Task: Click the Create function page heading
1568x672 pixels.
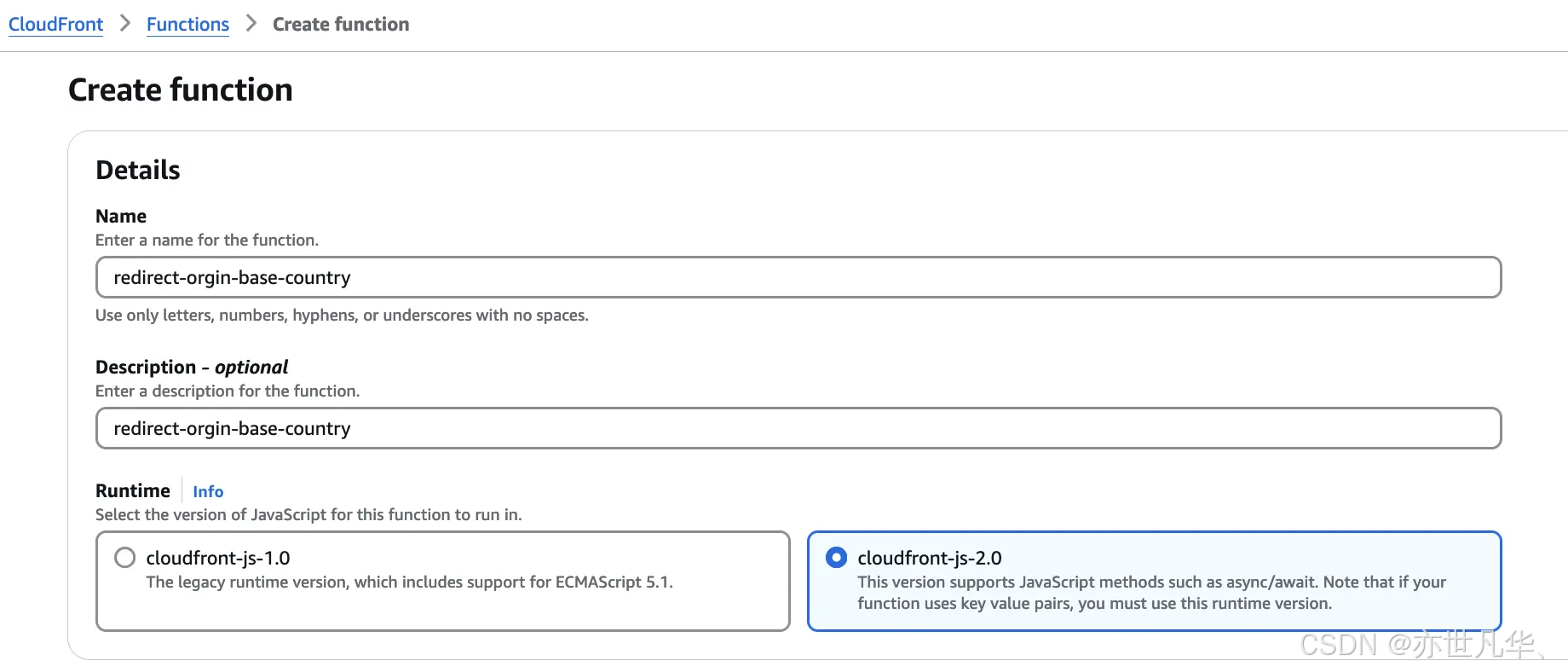Action: [181, 90]
